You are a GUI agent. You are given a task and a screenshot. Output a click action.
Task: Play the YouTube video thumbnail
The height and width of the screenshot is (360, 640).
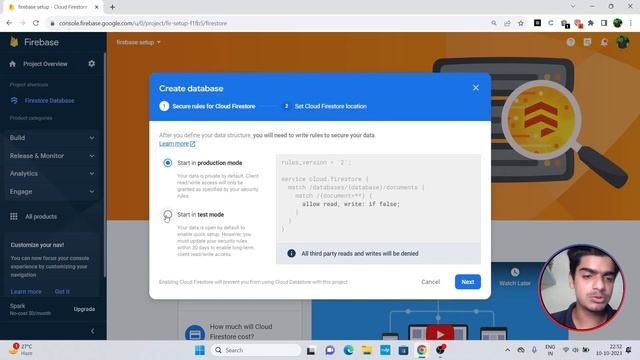(440, 334)
